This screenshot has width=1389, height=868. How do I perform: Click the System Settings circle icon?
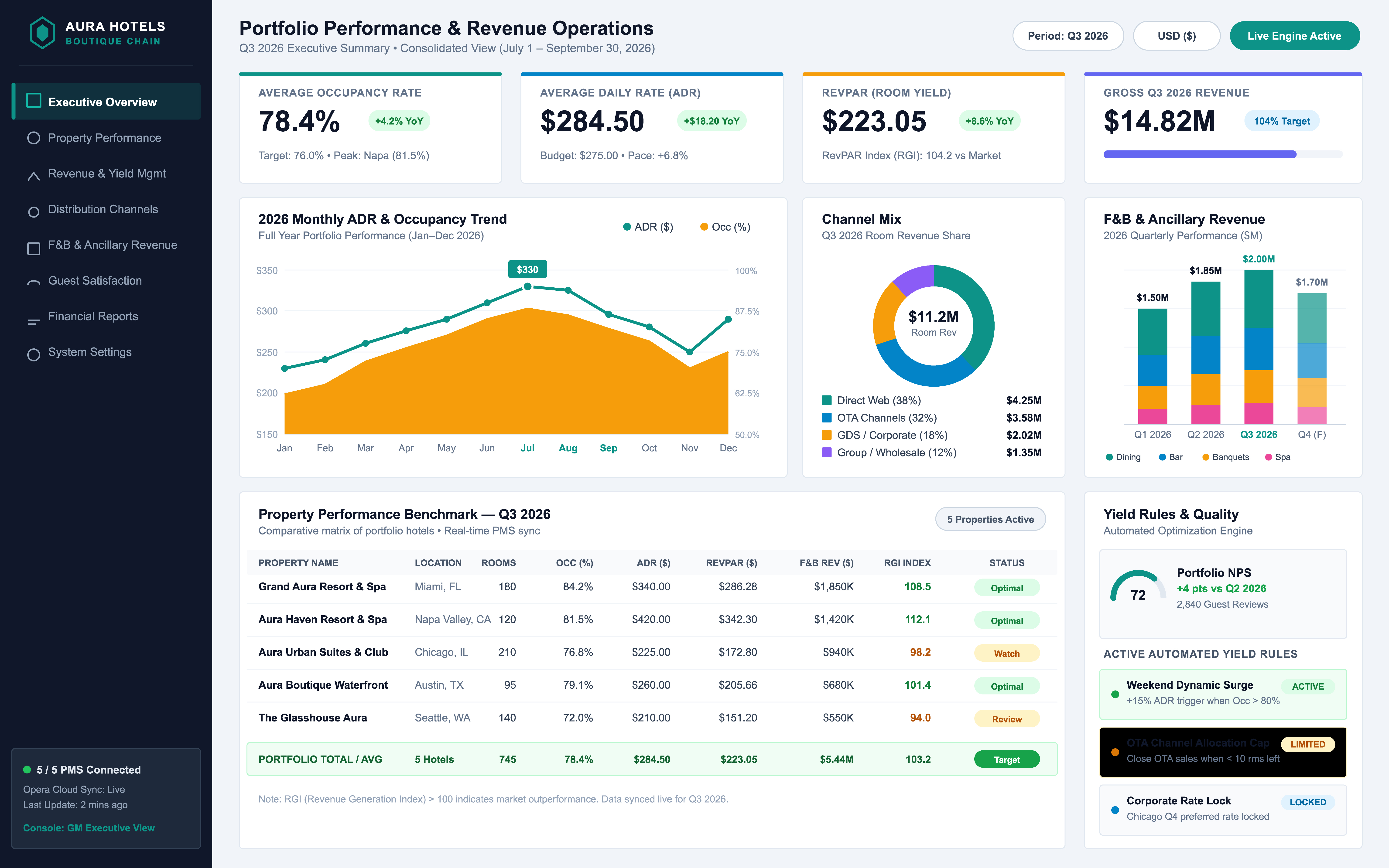tap(34, 354)
